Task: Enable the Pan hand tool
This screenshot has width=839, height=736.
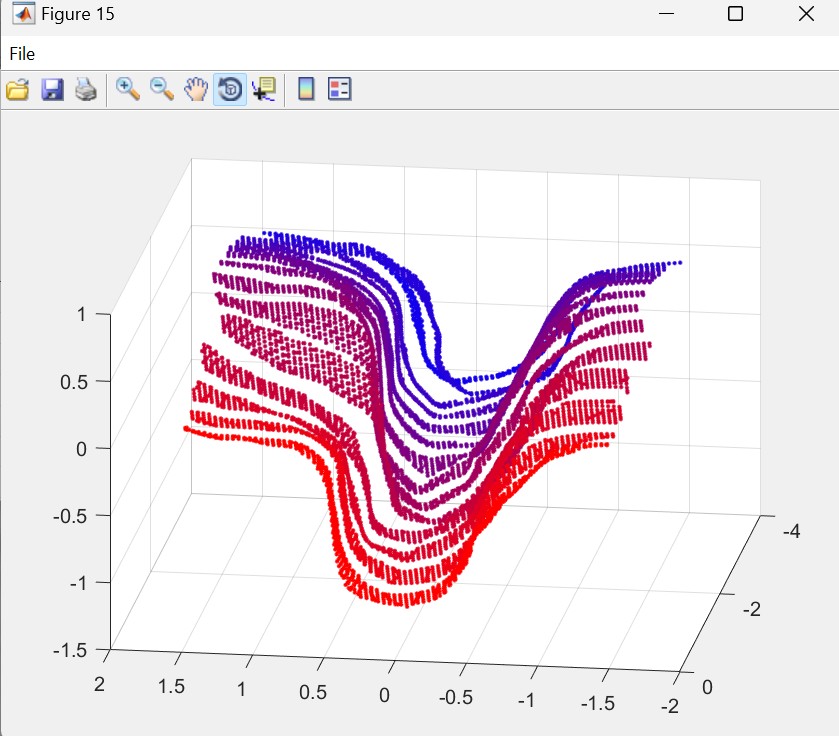Action: coord(196,90)
